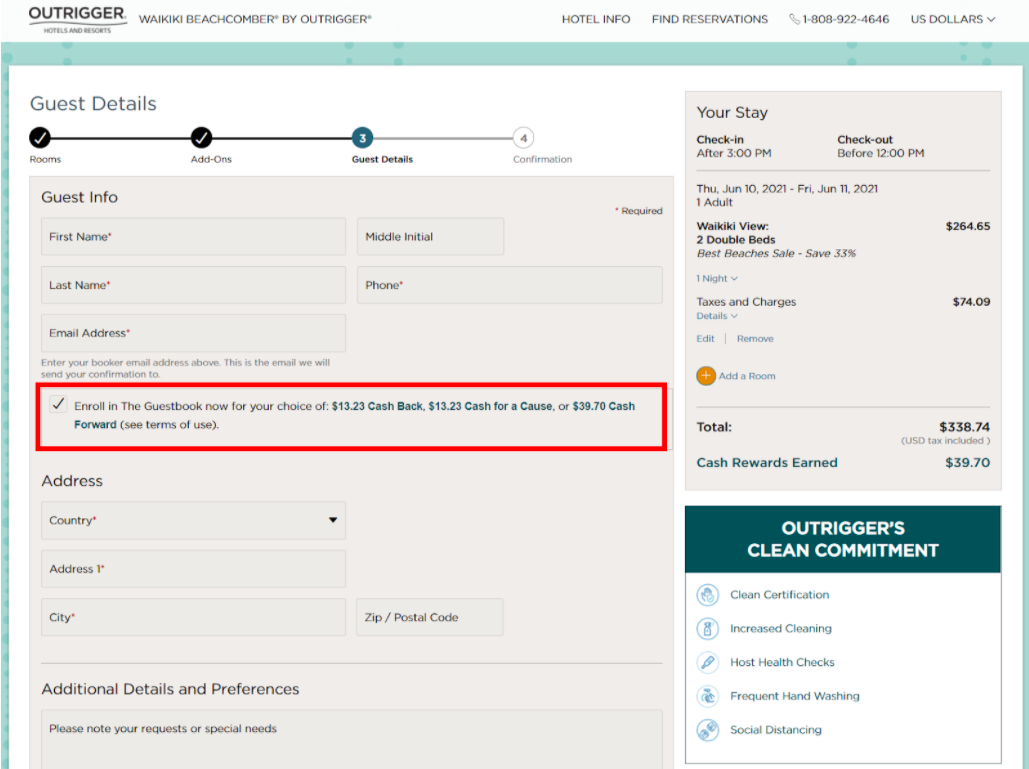This screenshot has width=1029, height=769.
Task: Click the orange plus Add a Room icon
Action: pyautogui.click(x=706, y=376)
